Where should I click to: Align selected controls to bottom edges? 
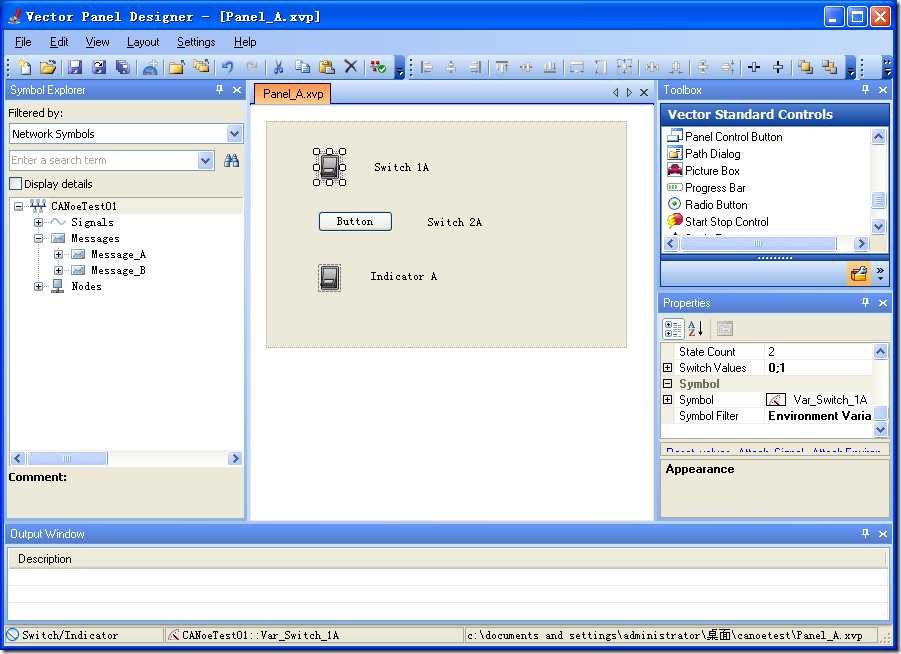(x=549, y=67)
